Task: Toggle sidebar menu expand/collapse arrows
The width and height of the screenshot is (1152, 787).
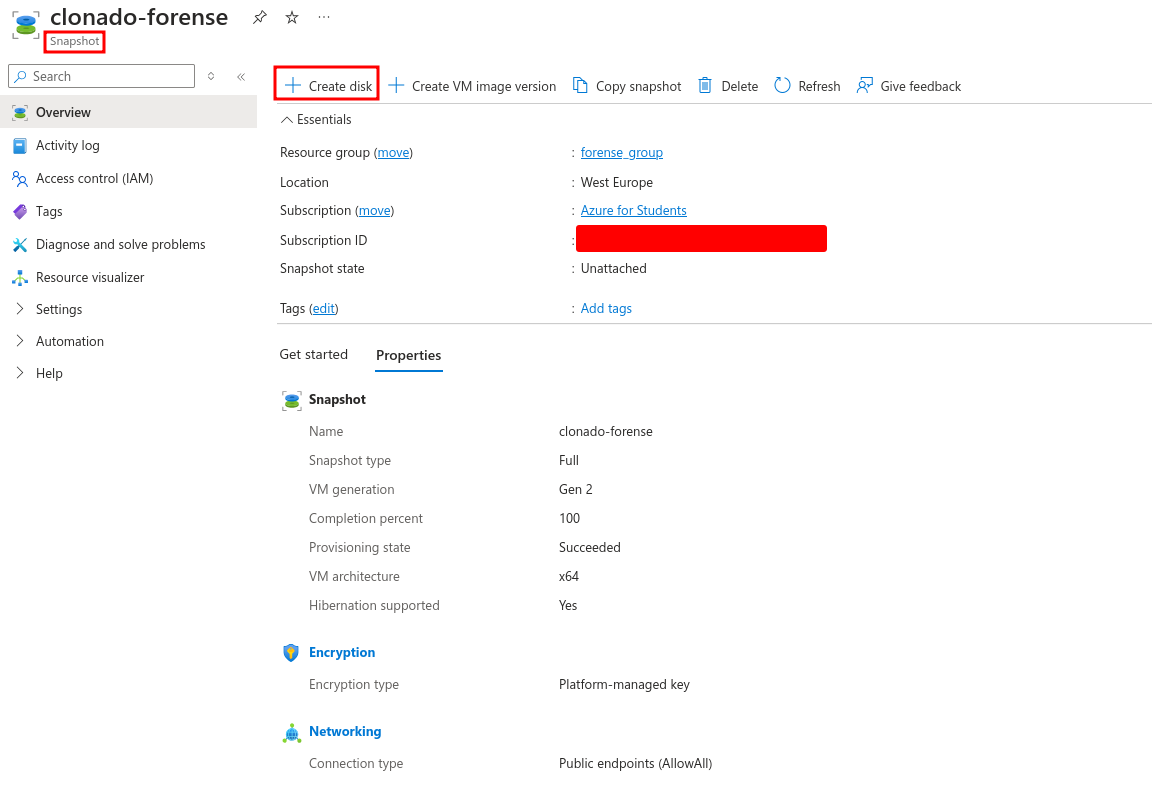Action: click(211, 76)
